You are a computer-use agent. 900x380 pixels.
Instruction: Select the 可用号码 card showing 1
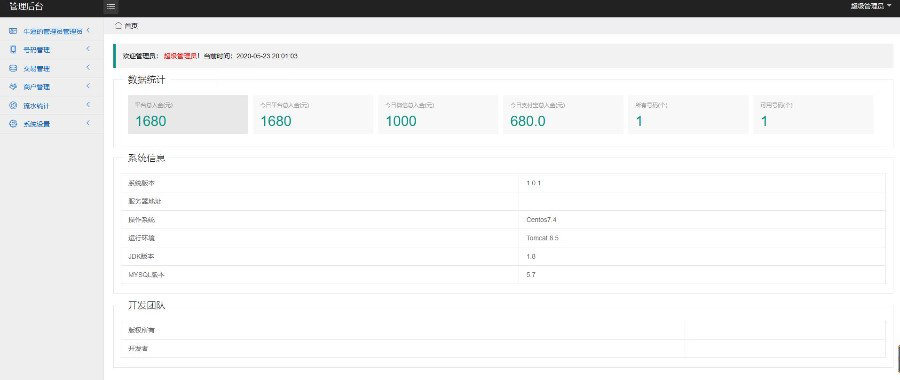click(x=813, y=114)
